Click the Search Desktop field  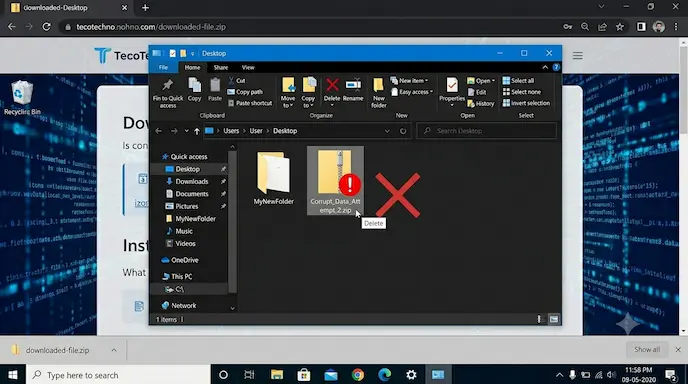487,131
